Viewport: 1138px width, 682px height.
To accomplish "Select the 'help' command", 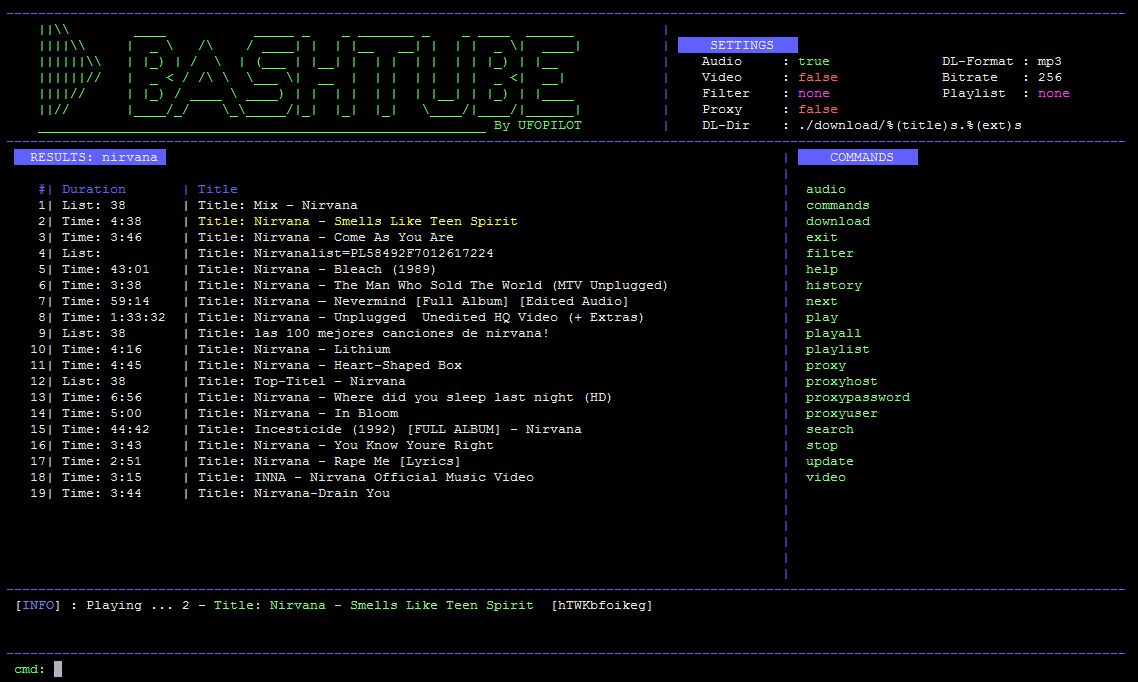I will pyautogui.click(x=822, y=269).
